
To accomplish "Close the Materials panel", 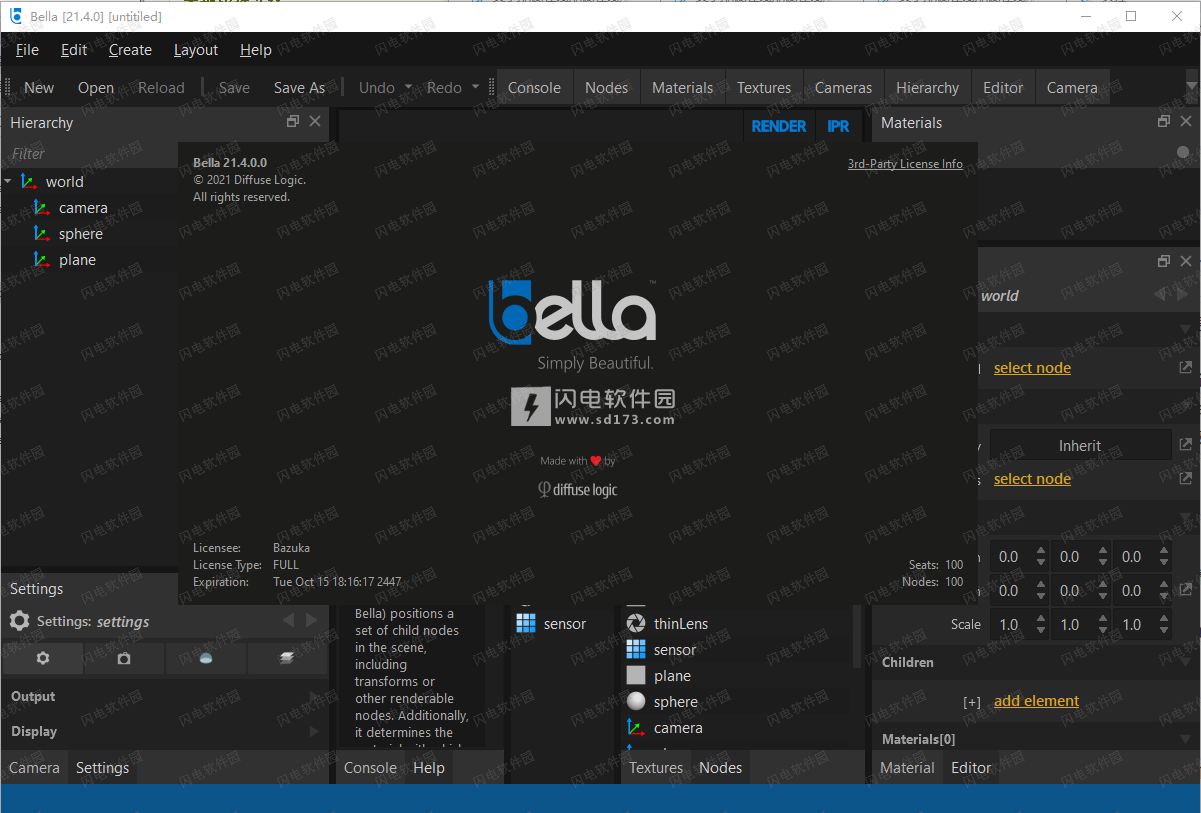I will pos(1185,122).
